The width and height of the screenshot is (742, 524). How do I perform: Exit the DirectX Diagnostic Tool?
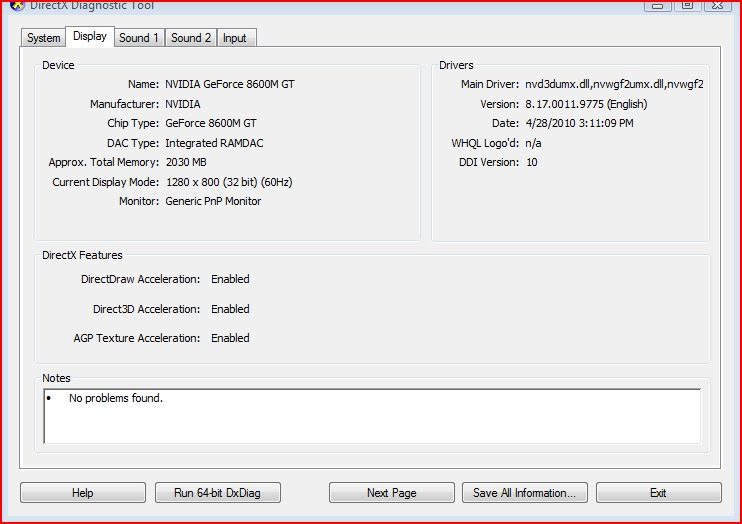pos(658,493)
